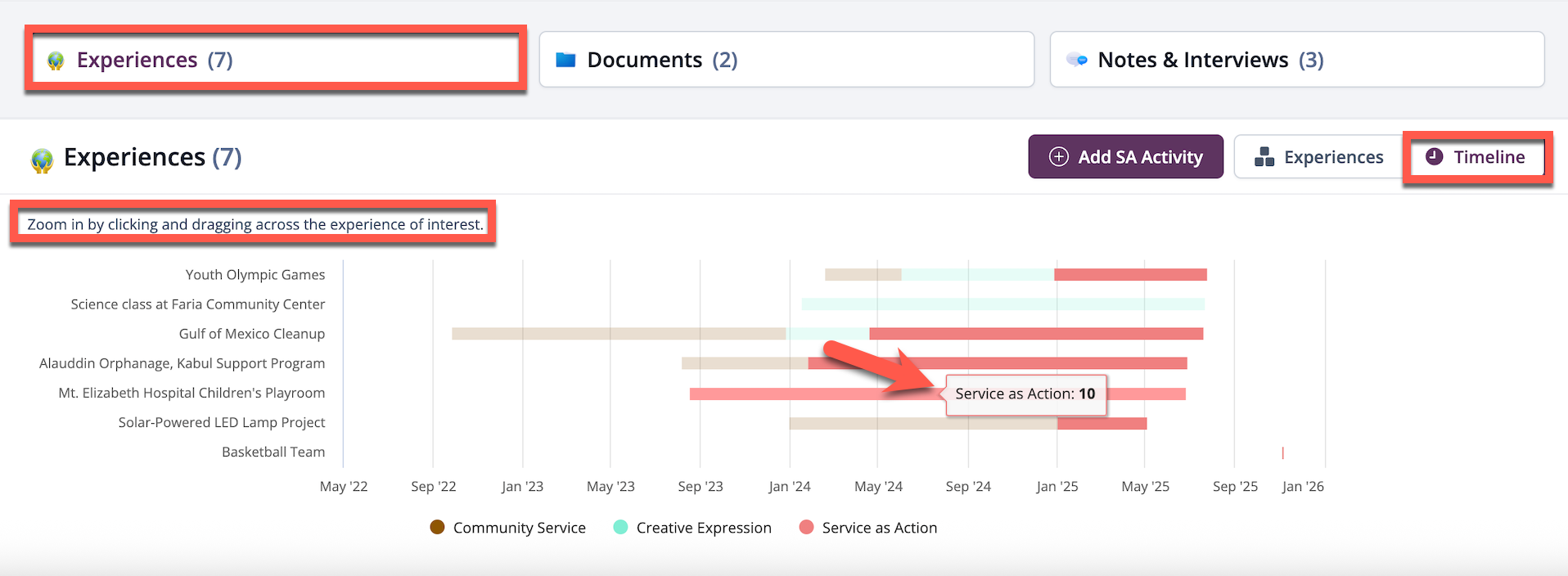Click the plus icon in Add SA Activity
Screen dimensions: 1568x576
[1058, 157]
